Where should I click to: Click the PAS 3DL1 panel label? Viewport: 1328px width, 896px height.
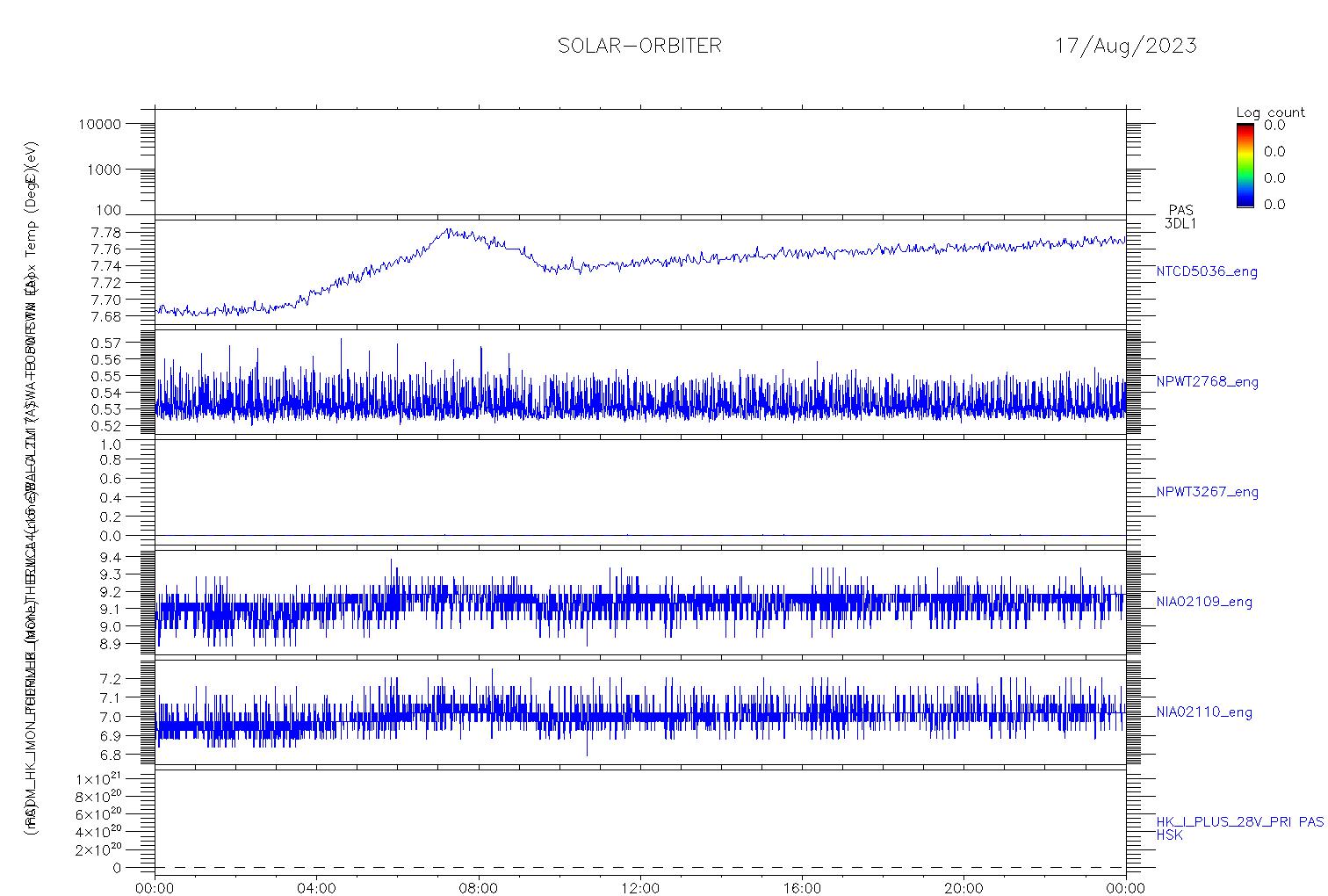[x=1180, y=217]
